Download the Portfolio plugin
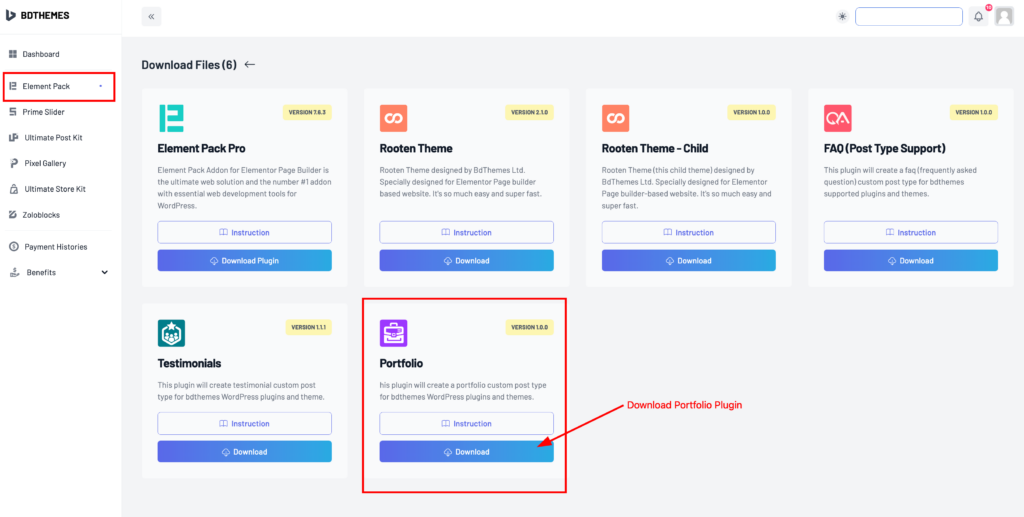 pos(466,452)
